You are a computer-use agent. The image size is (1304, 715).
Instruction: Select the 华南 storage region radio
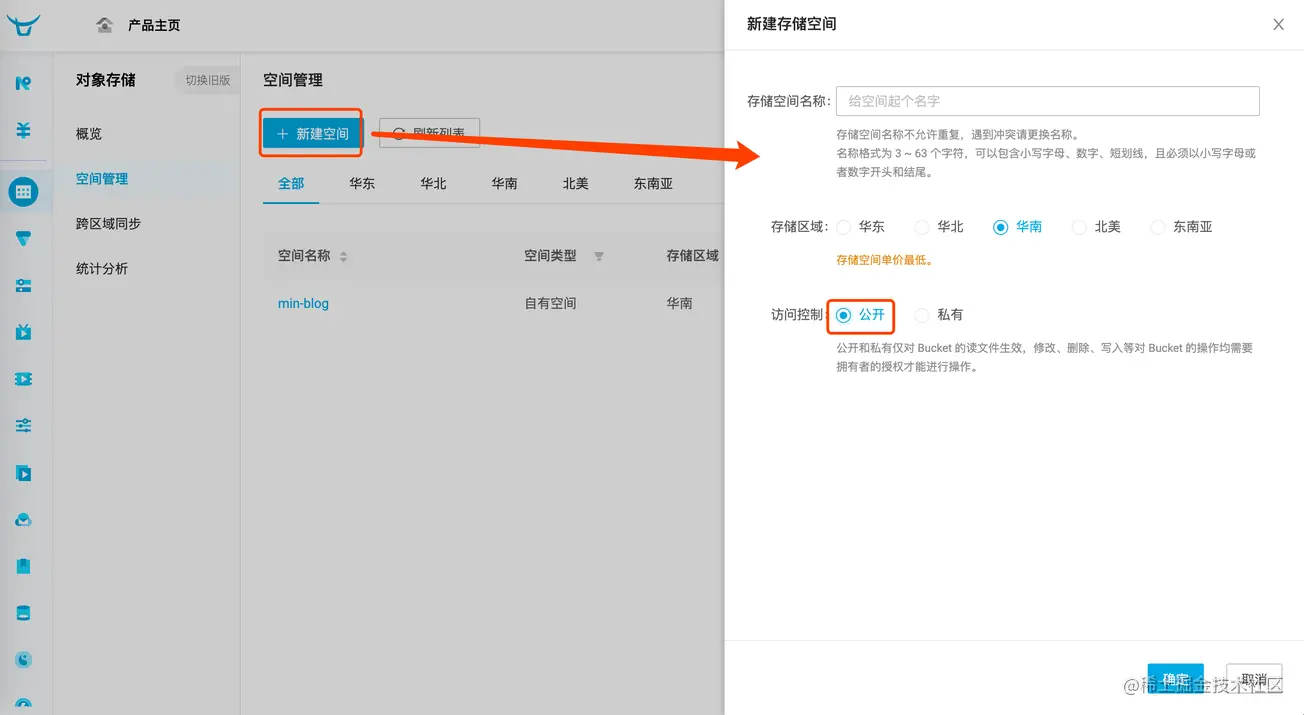(x=1000, y=227)
